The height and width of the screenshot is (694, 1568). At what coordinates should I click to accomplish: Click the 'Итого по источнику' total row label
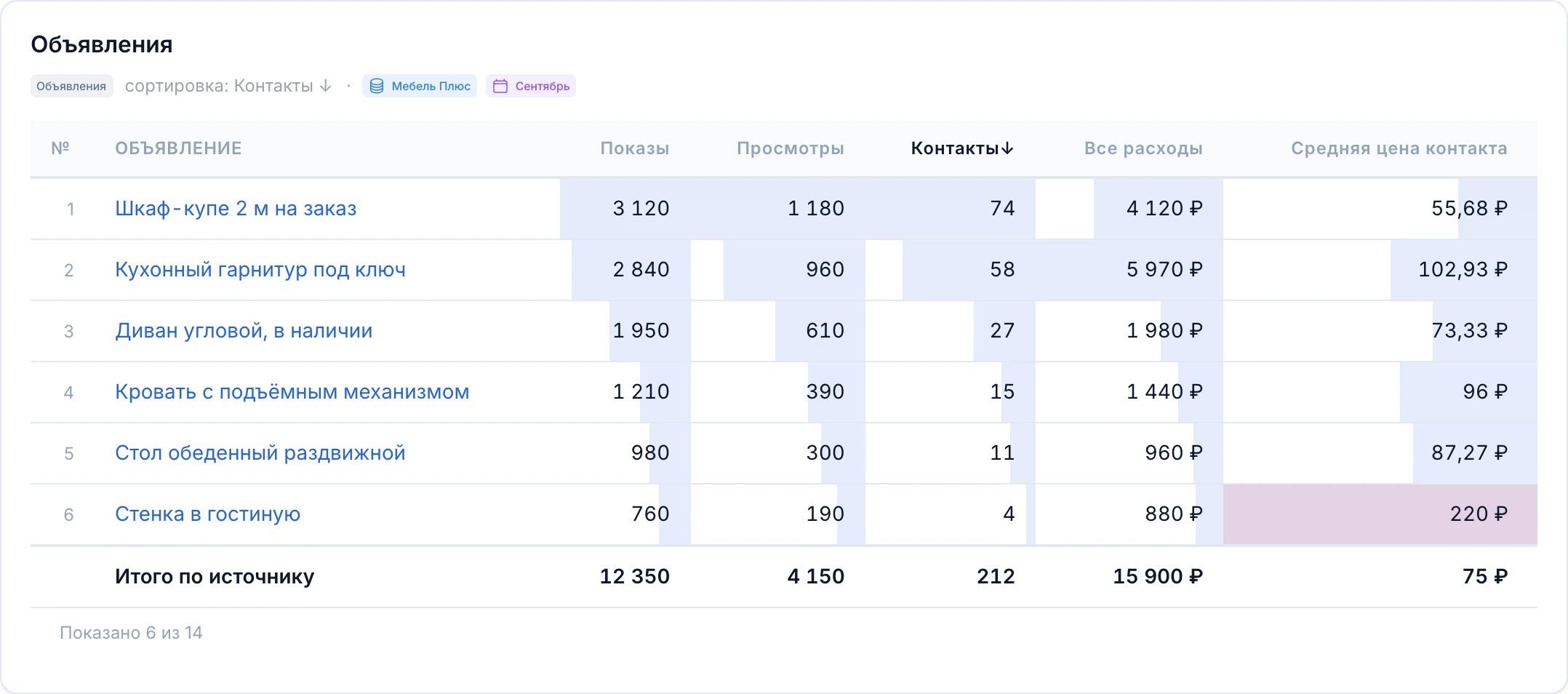pos(215,577)
